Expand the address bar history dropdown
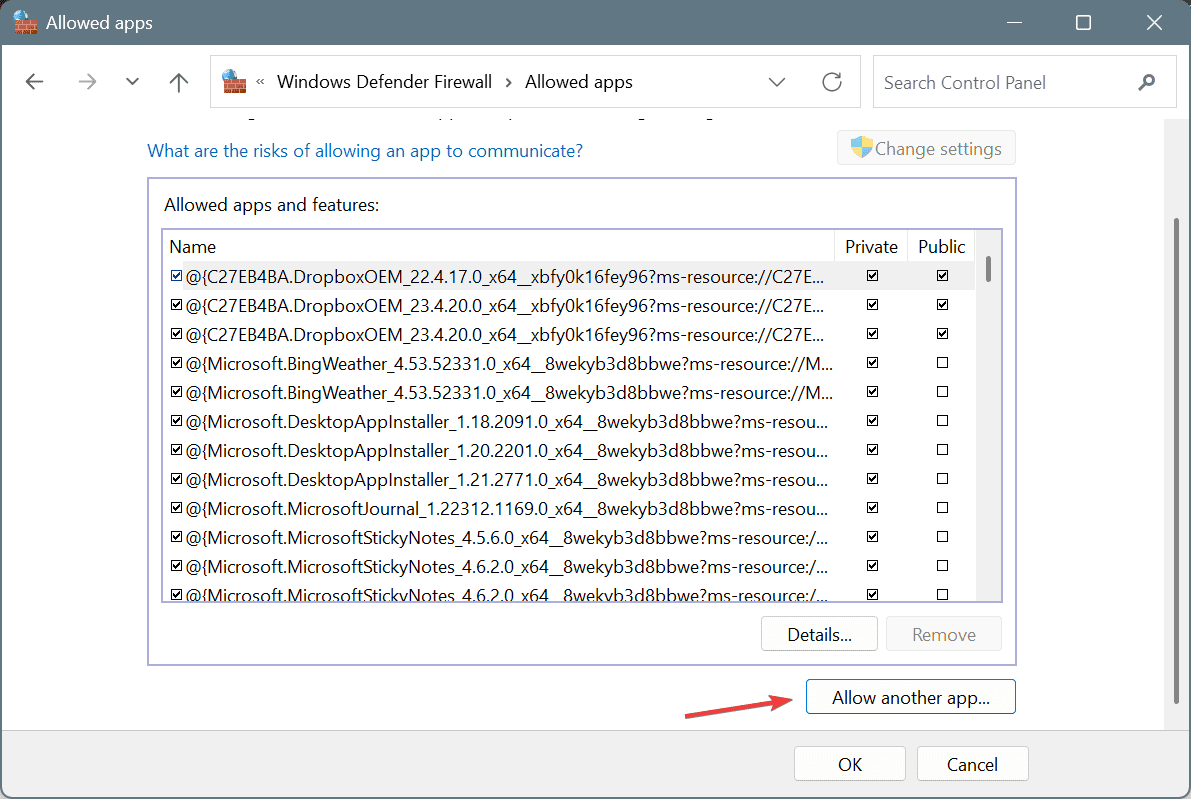Image resolution: width=1191 pixels, height=799 pixels. click(x=776, y=82)
